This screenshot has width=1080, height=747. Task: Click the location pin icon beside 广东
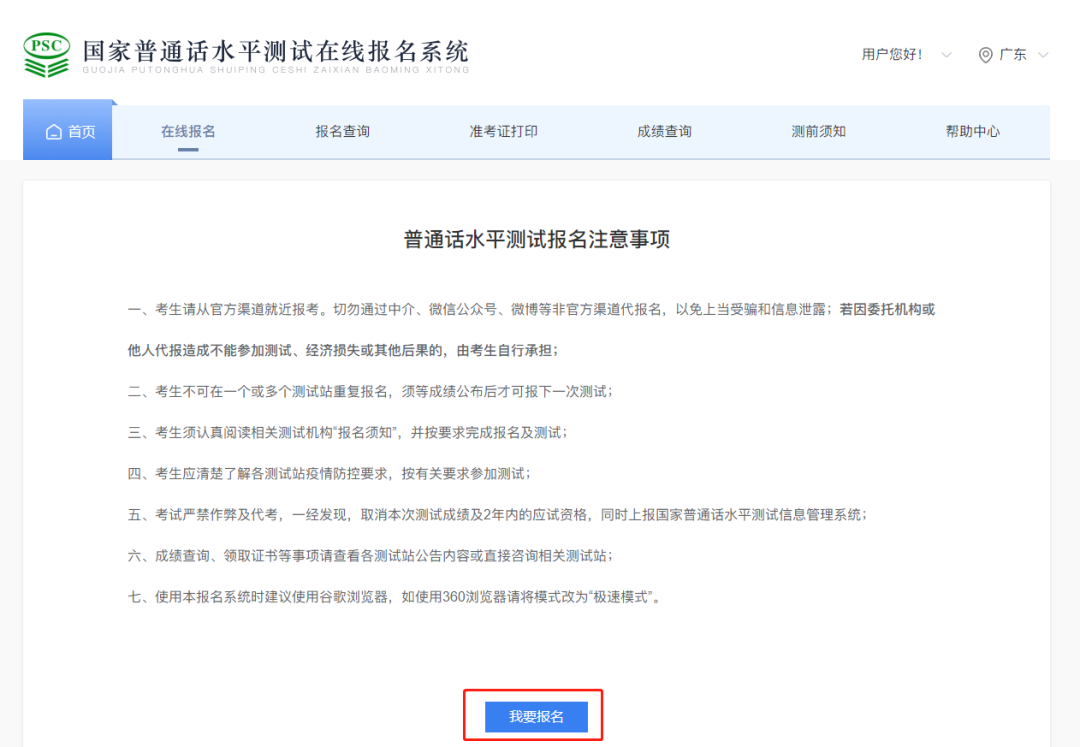point(986,55)
